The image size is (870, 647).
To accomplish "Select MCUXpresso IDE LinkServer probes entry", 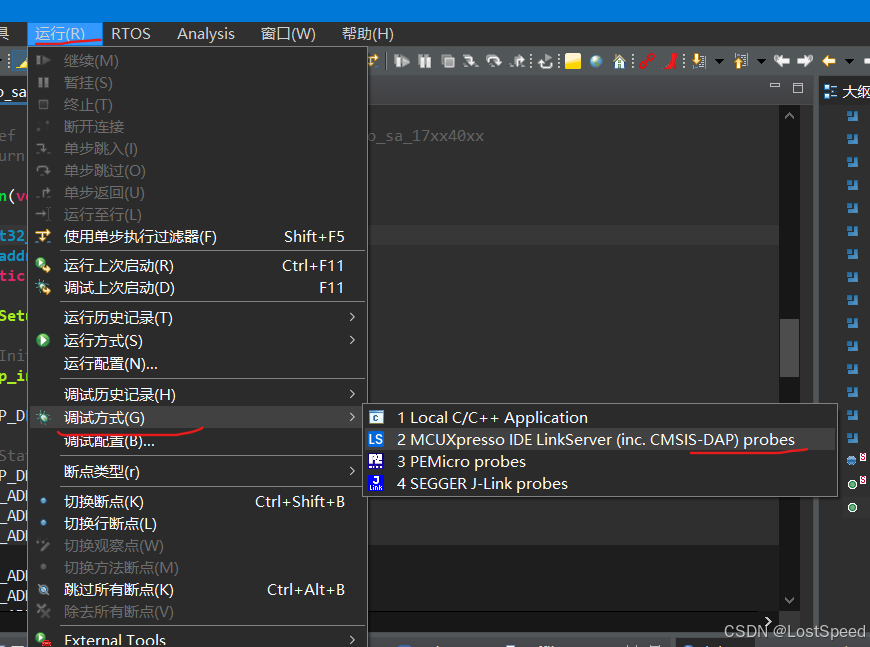I will point(600,439).
